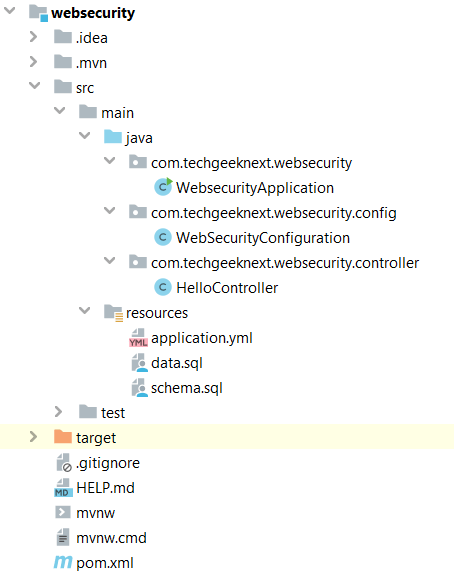
Task: Expand the test folder
Action: [58, 412]
